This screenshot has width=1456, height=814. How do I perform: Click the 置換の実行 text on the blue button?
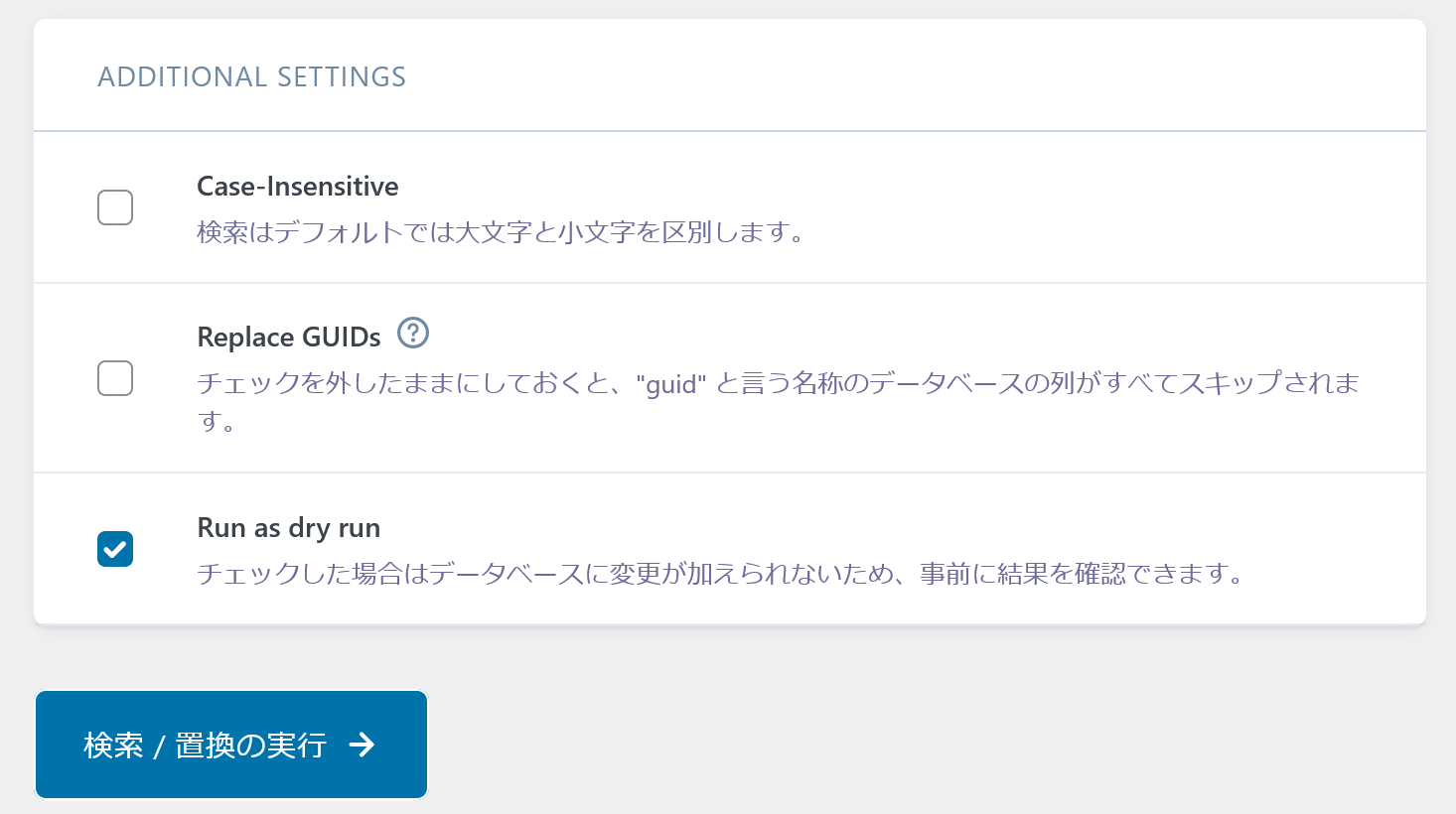click(251, 746)
